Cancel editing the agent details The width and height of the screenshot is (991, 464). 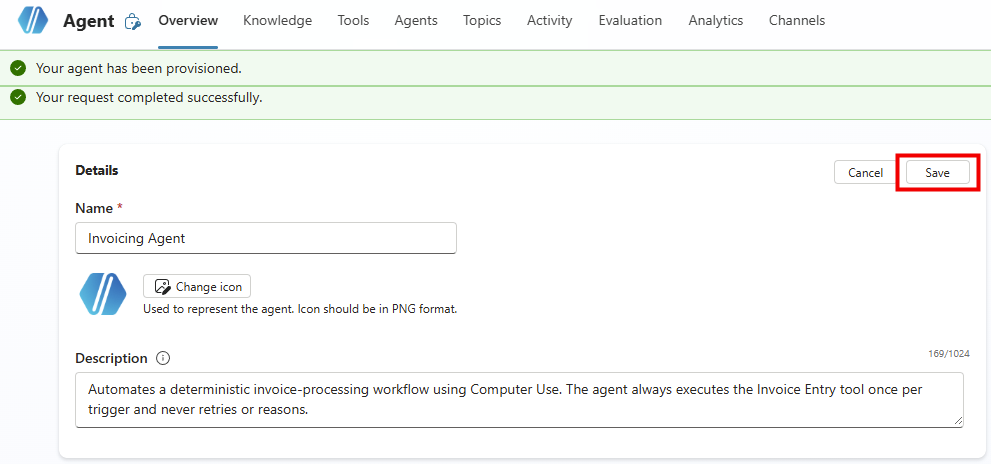865,173
